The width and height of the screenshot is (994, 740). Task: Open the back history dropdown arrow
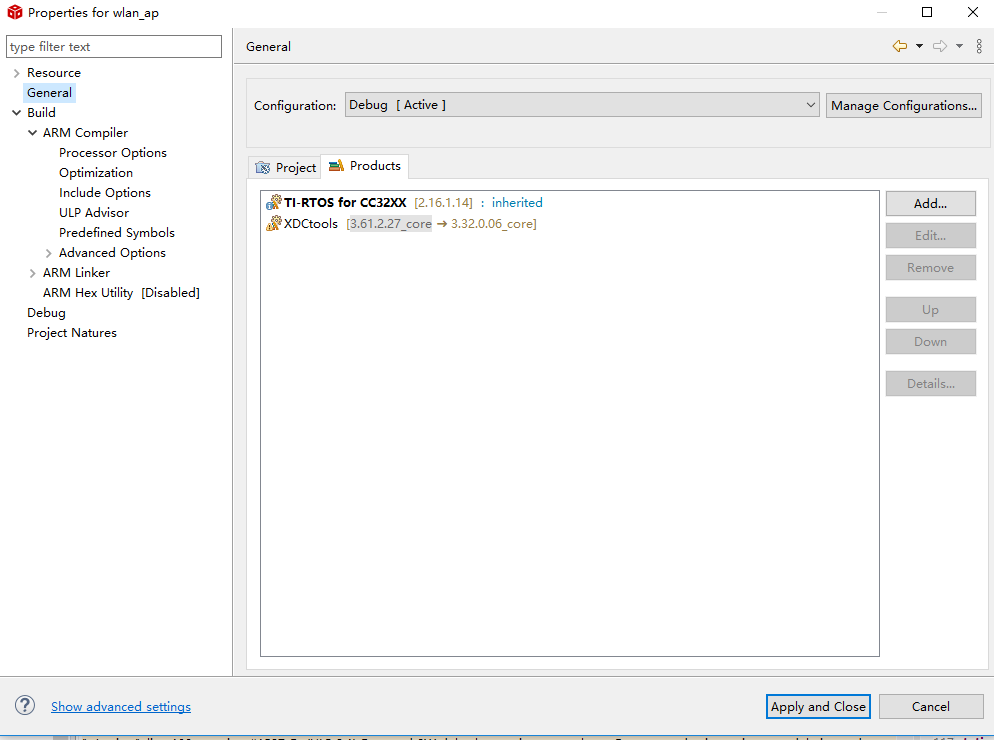[x=919, y=46]
